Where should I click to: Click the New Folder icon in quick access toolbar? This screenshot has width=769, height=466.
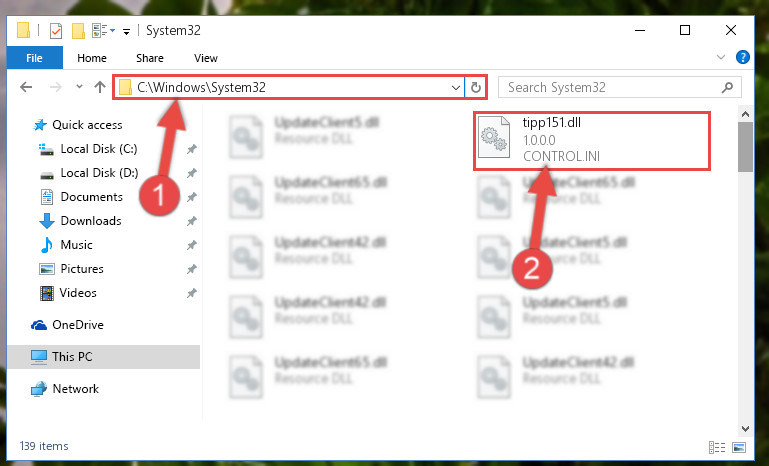point(78,31)
